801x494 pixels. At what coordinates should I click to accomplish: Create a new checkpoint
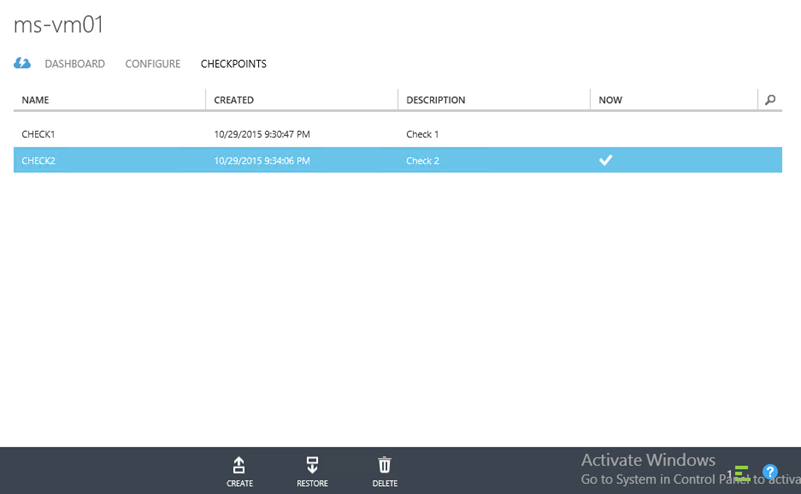[239, 472]
